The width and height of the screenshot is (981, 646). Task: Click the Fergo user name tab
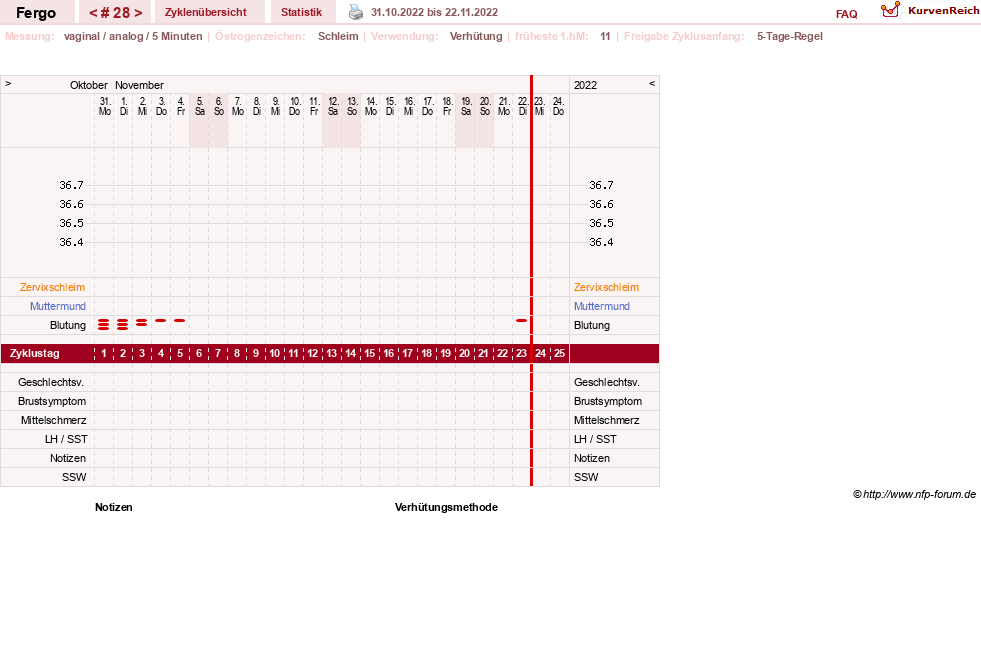[x=36, y=13]
